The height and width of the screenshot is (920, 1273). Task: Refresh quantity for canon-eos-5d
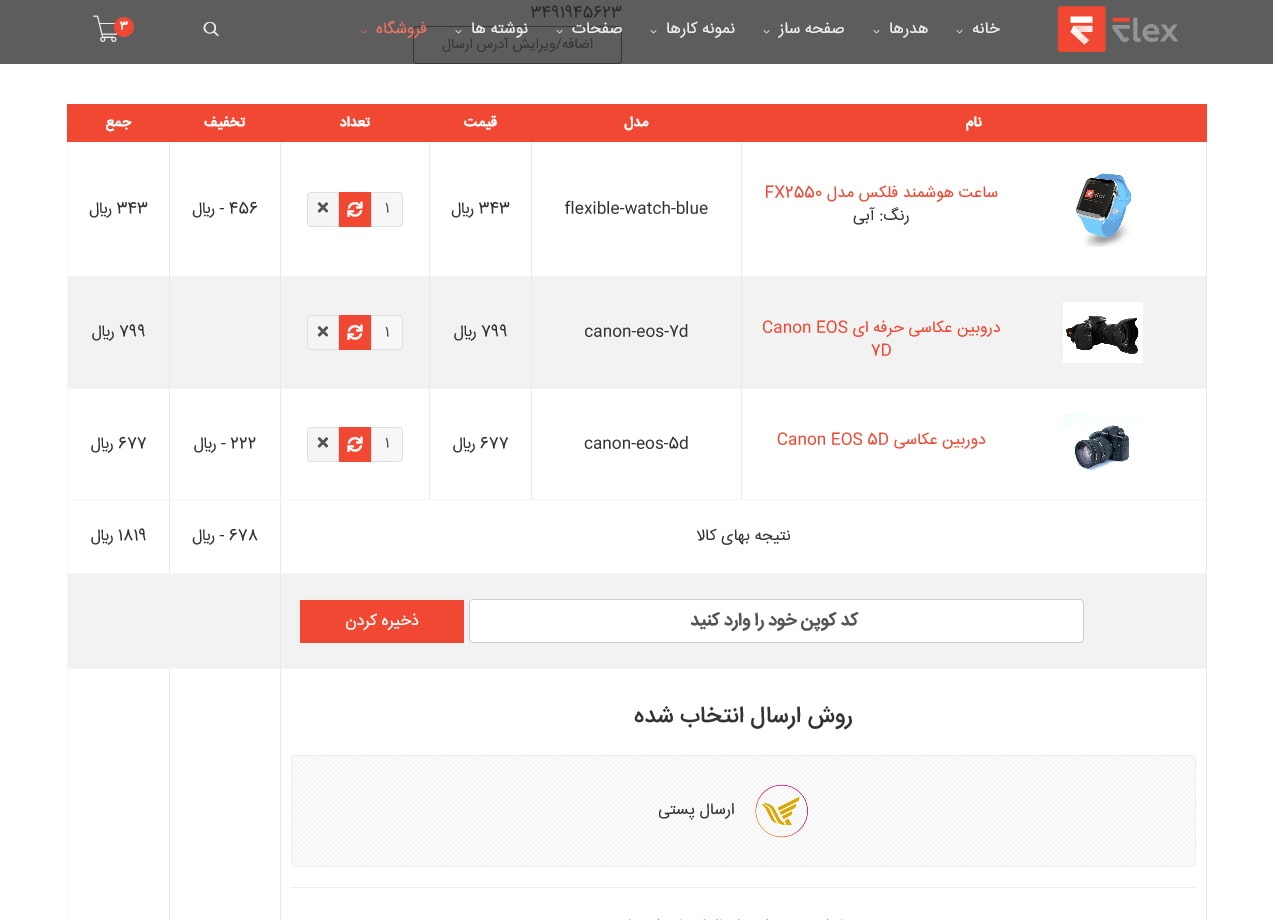[x=355, y=444]
